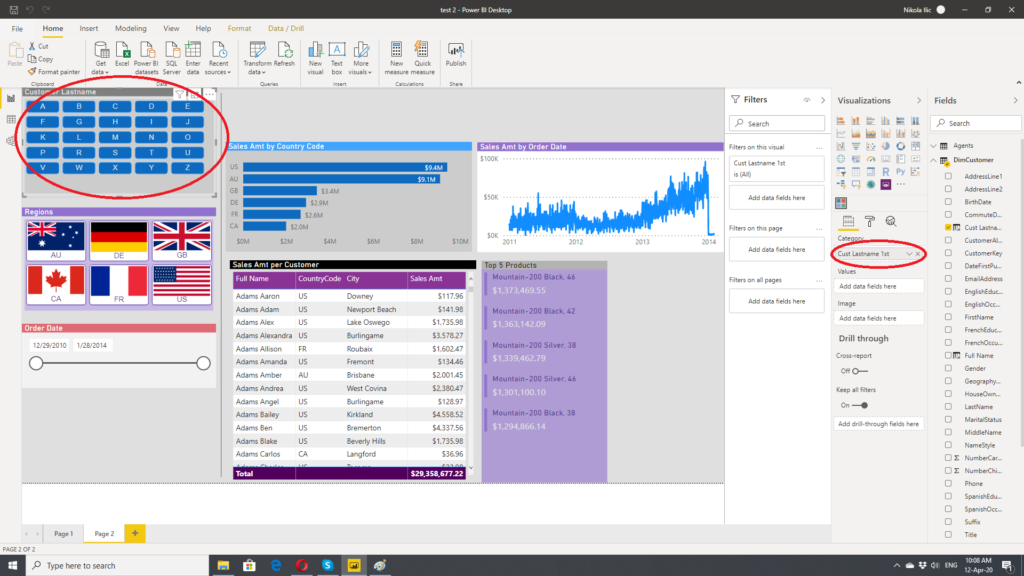1024x576 pixels.
Task: Click the Fields pane search box
Action: click(976, 123)
